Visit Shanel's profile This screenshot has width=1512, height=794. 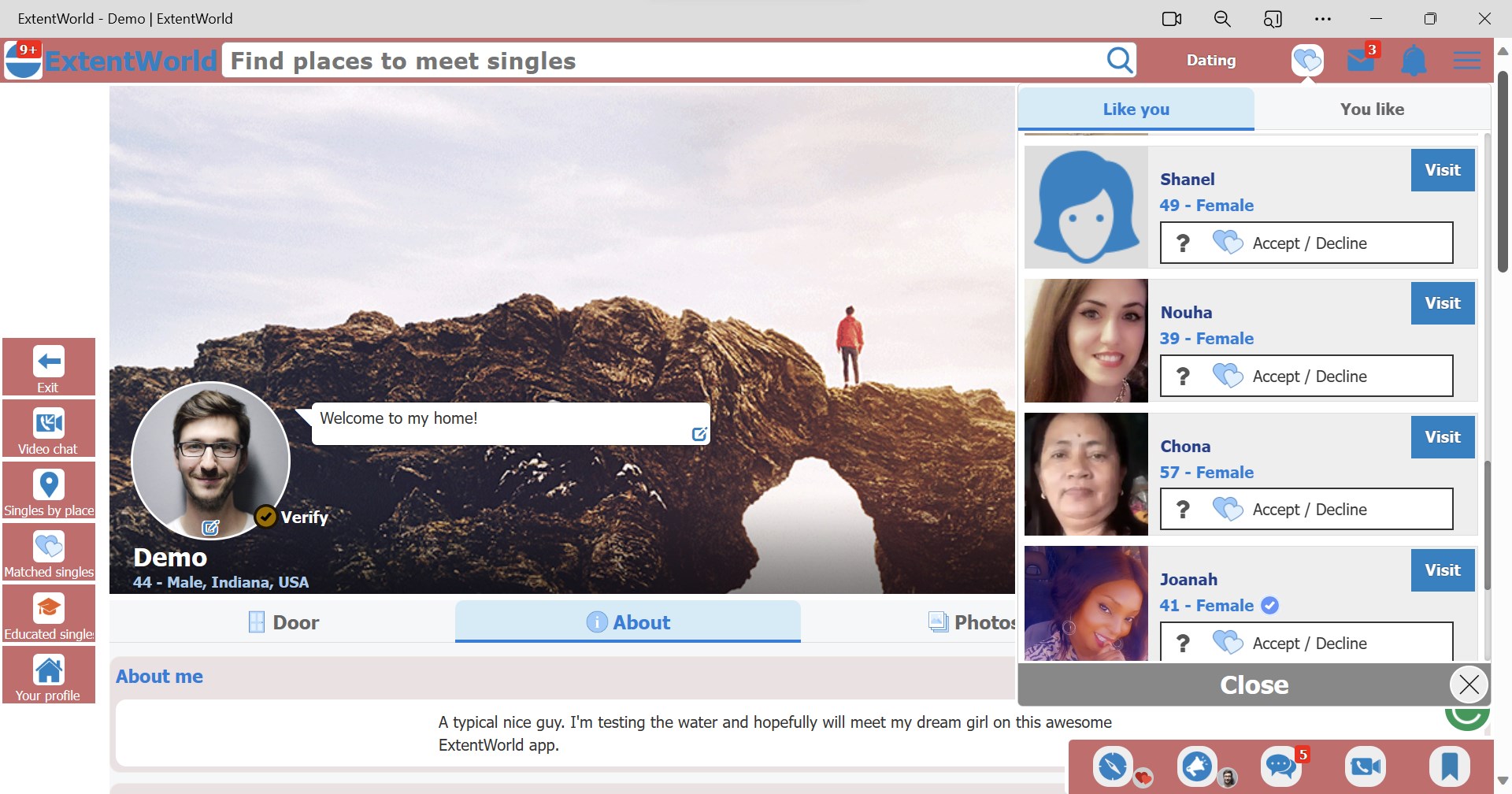click(x=1442, y=169)
